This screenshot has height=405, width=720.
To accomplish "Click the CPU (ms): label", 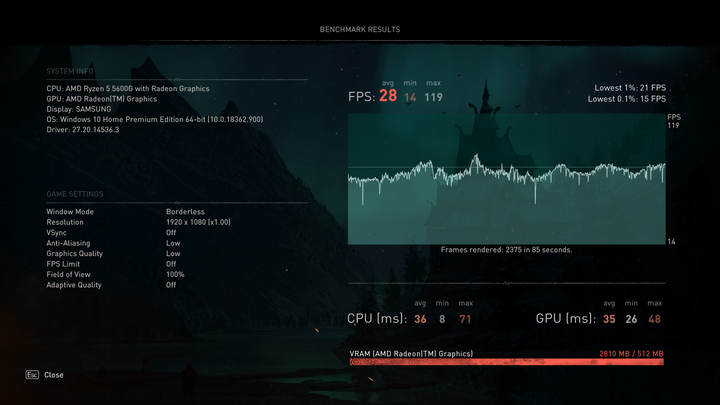I will pyautogui.click(x=377, y=319).
